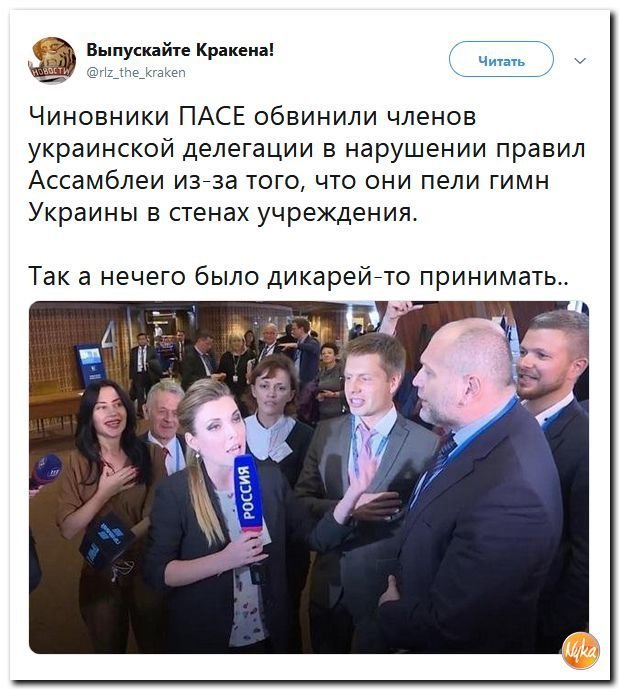This screenshot has width=621, height=691.
Task: Click the blue information kiosk screen in the photo
Action: (91, 363)
